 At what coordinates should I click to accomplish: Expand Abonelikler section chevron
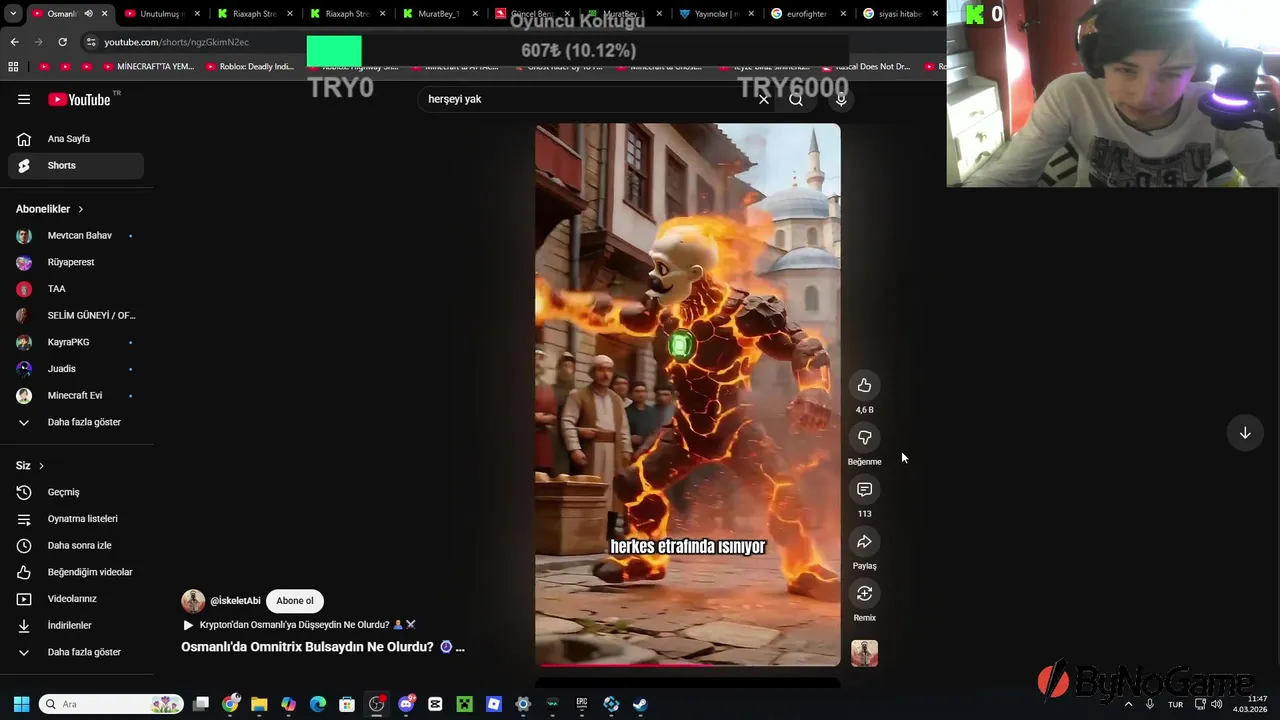point(81,209)
